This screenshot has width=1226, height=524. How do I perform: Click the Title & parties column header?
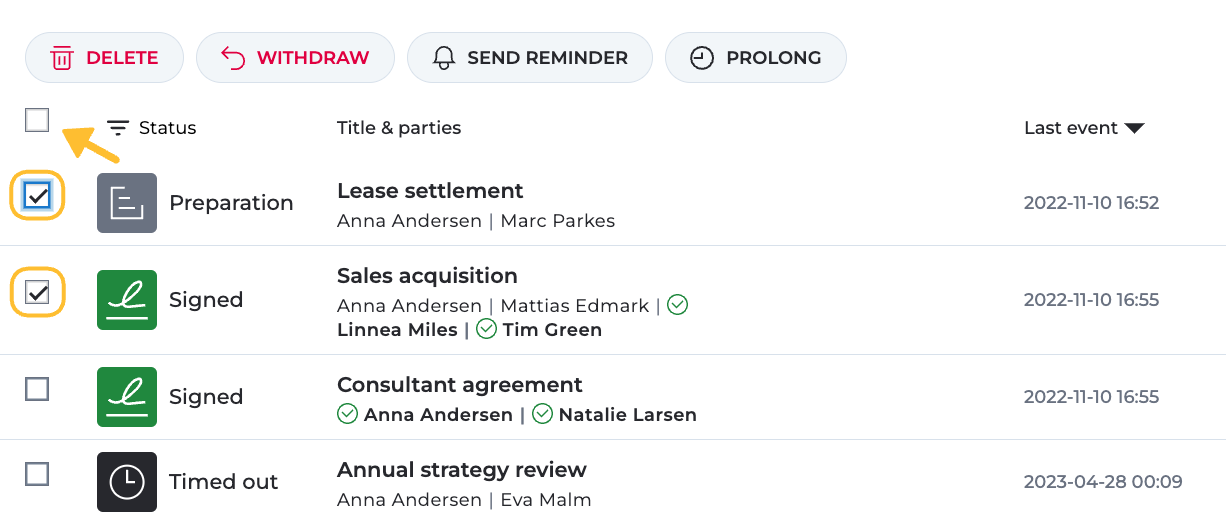399,128
